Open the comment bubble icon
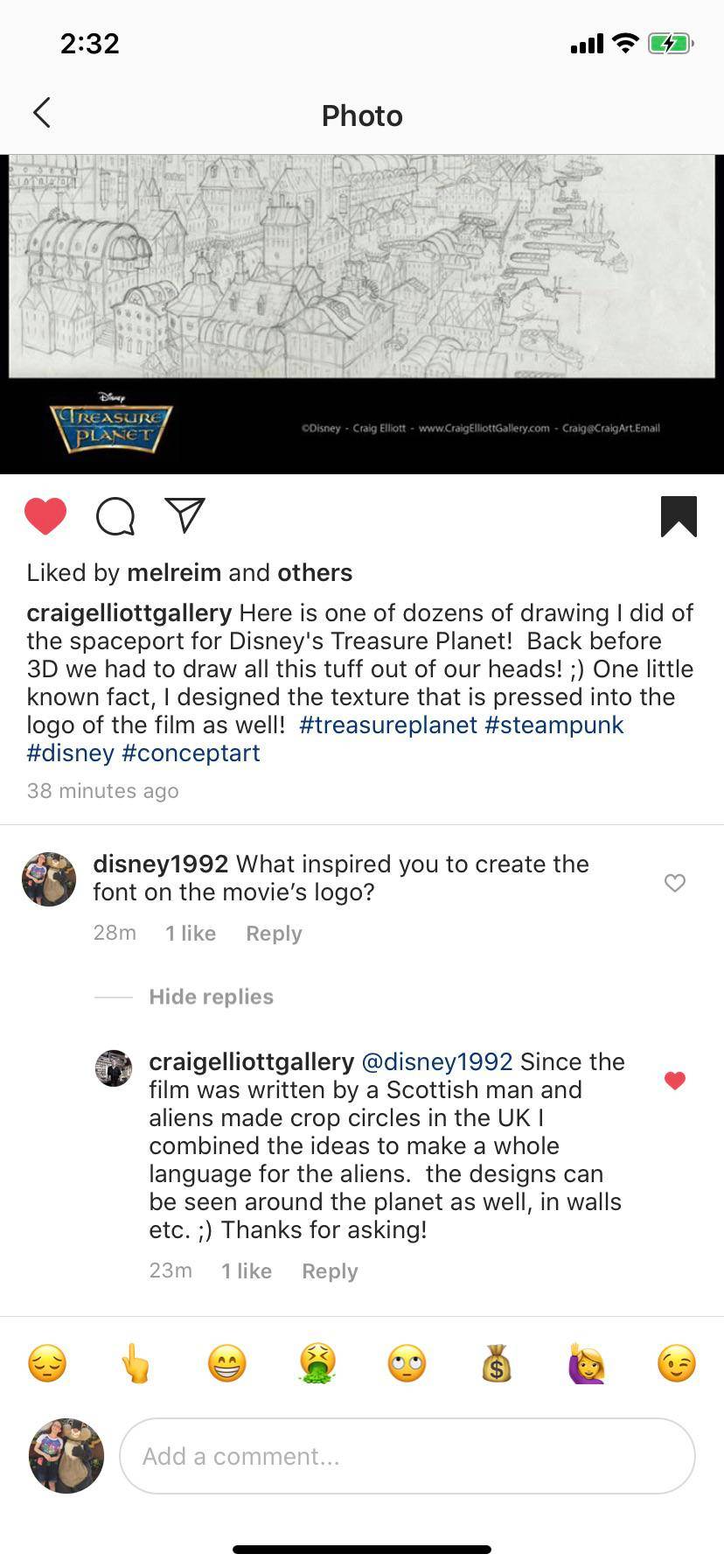 coord(115,516)
